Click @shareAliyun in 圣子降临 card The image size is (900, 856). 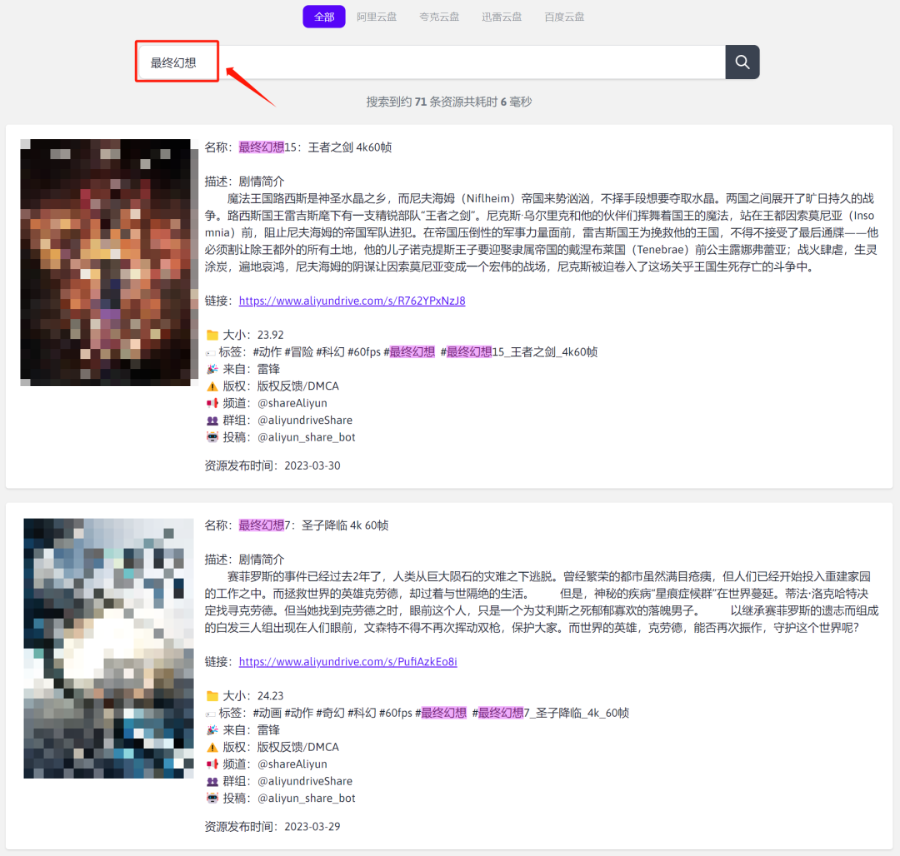click(x=292, y=764)
